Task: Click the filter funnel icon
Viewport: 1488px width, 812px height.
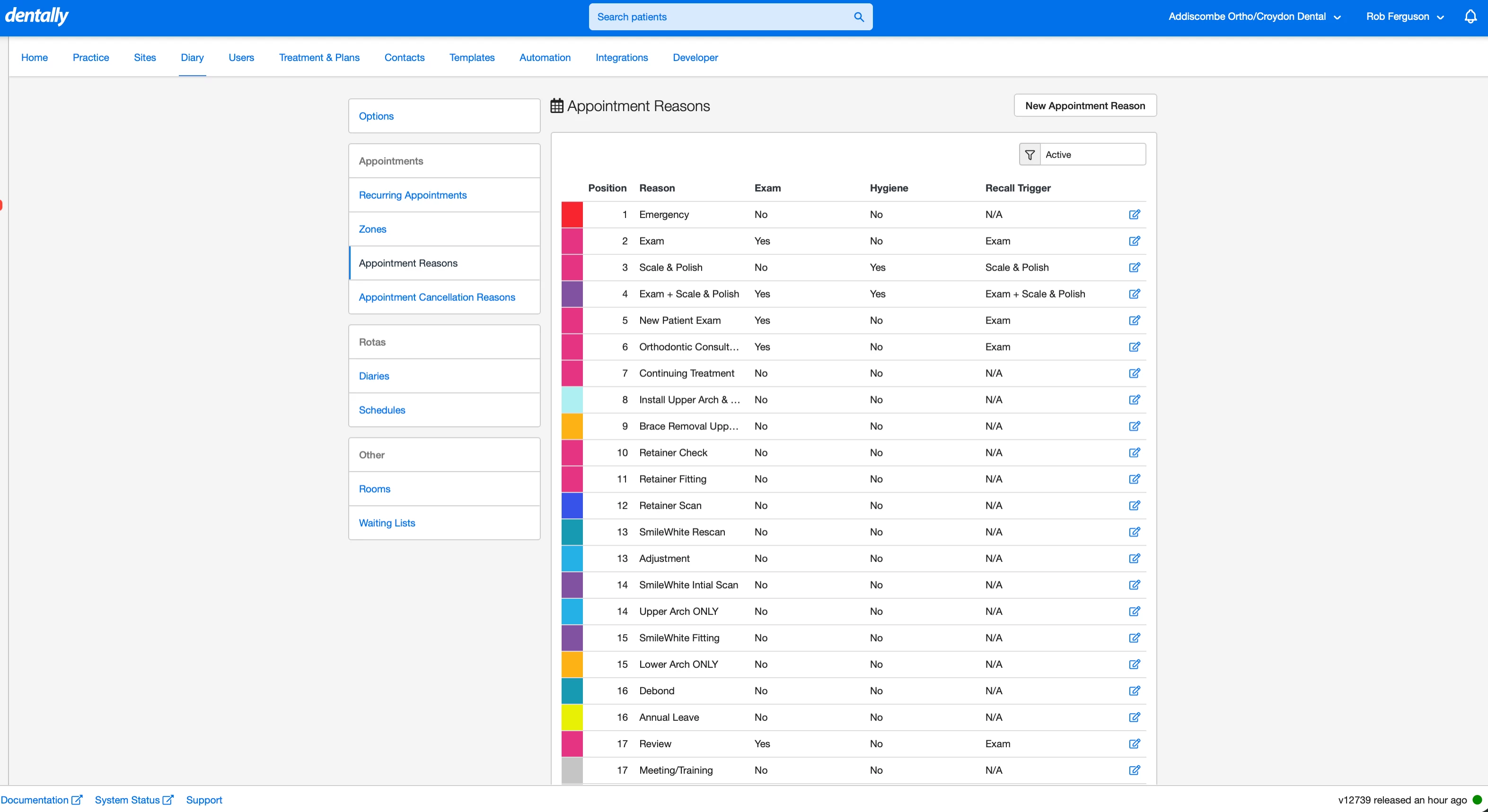Action: [x=1030, y=155]
